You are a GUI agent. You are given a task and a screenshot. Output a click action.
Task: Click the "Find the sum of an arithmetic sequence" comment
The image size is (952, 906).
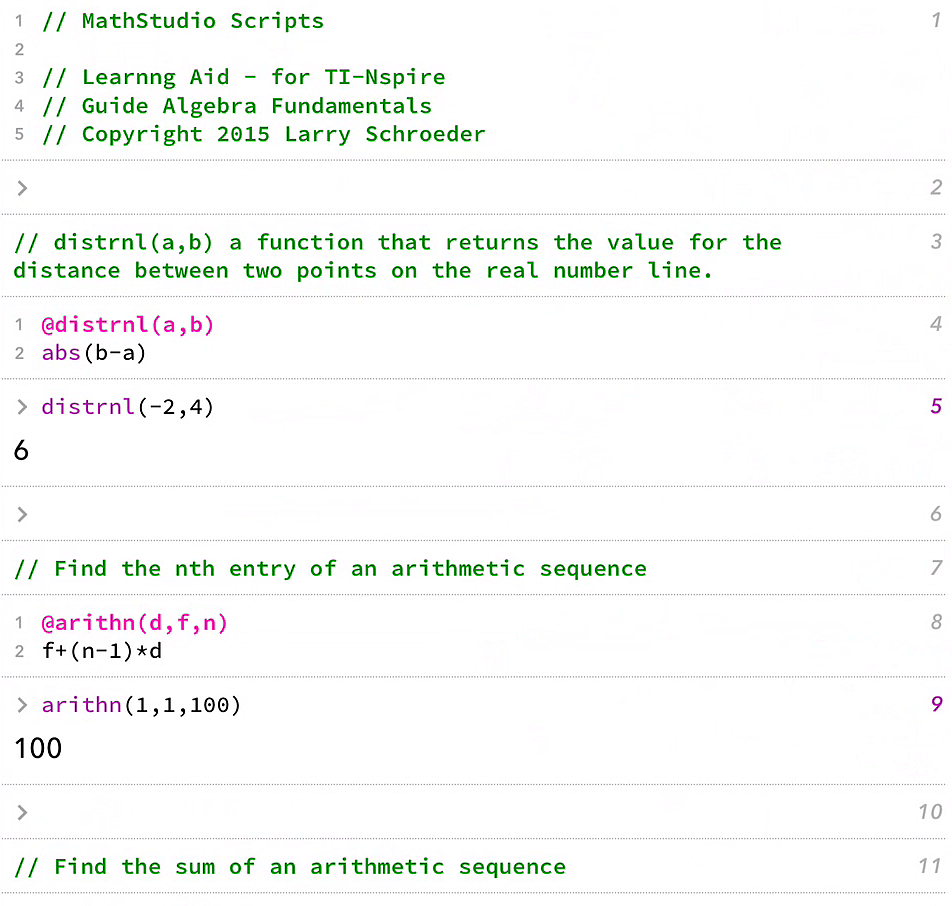[290, 867]
